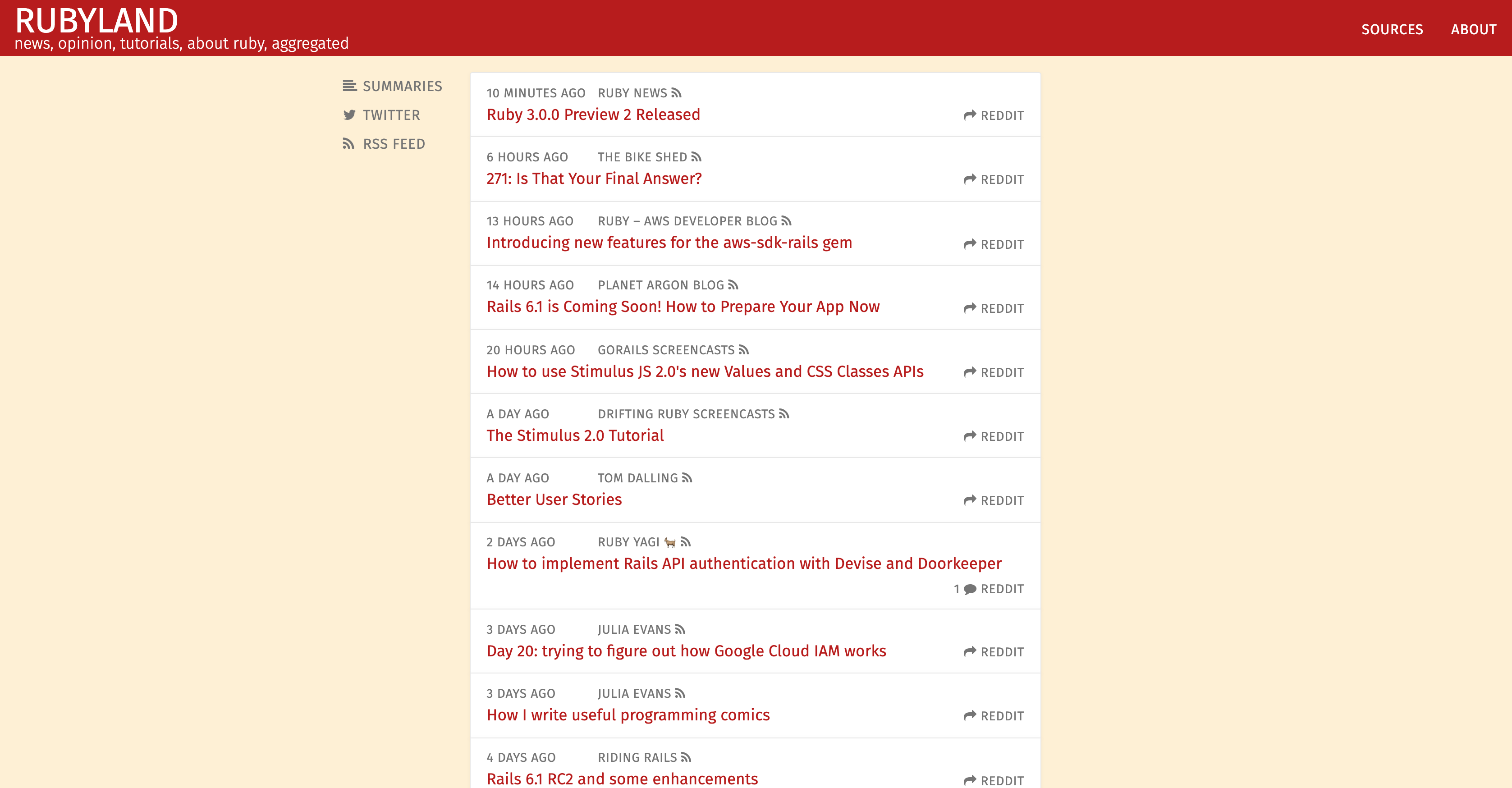Click share arrow for Stimulus JS 2.0 post
Viewport: 1512px width, 788px height.
pos(970,372)
